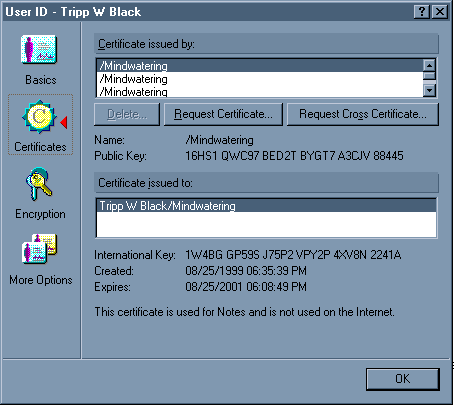Open the More Options cards icon

coord(39,249)
